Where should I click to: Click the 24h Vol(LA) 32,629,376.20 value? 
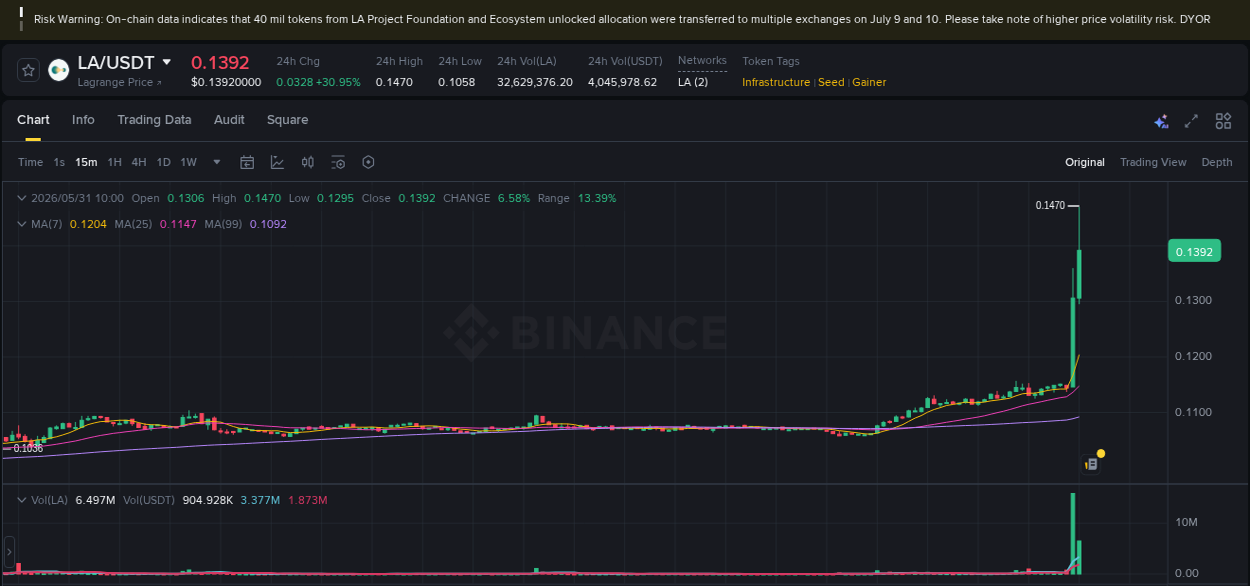(535, 82)
